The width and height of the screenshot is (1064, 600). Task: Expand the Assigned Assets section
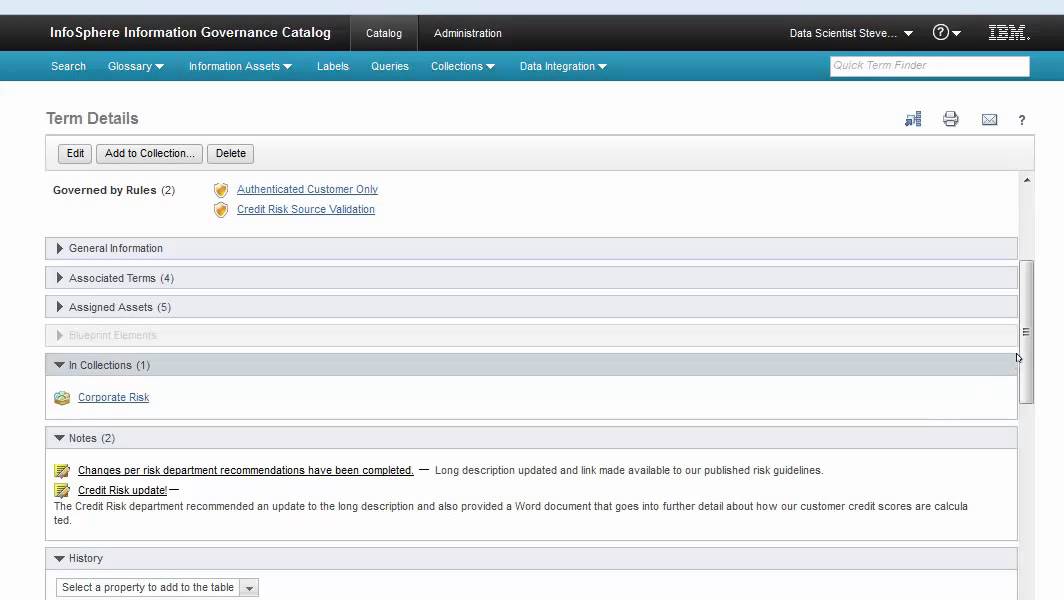531,307
